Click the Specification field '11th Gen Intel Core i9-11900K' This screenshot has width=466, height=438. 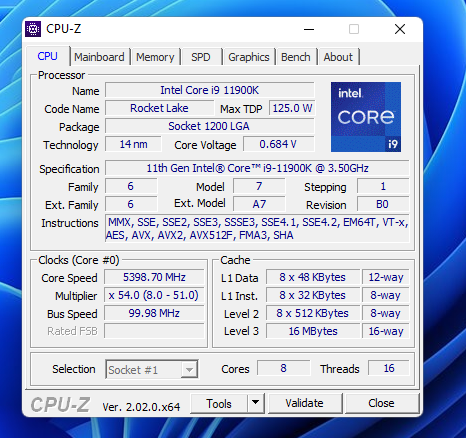(x=257, y=168)
